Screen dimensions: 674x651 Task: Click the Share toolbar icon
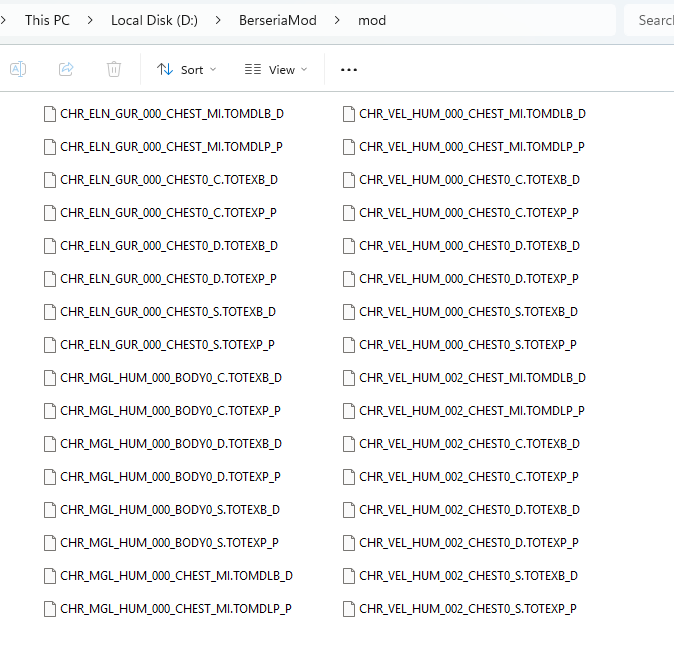pos(66,69)
